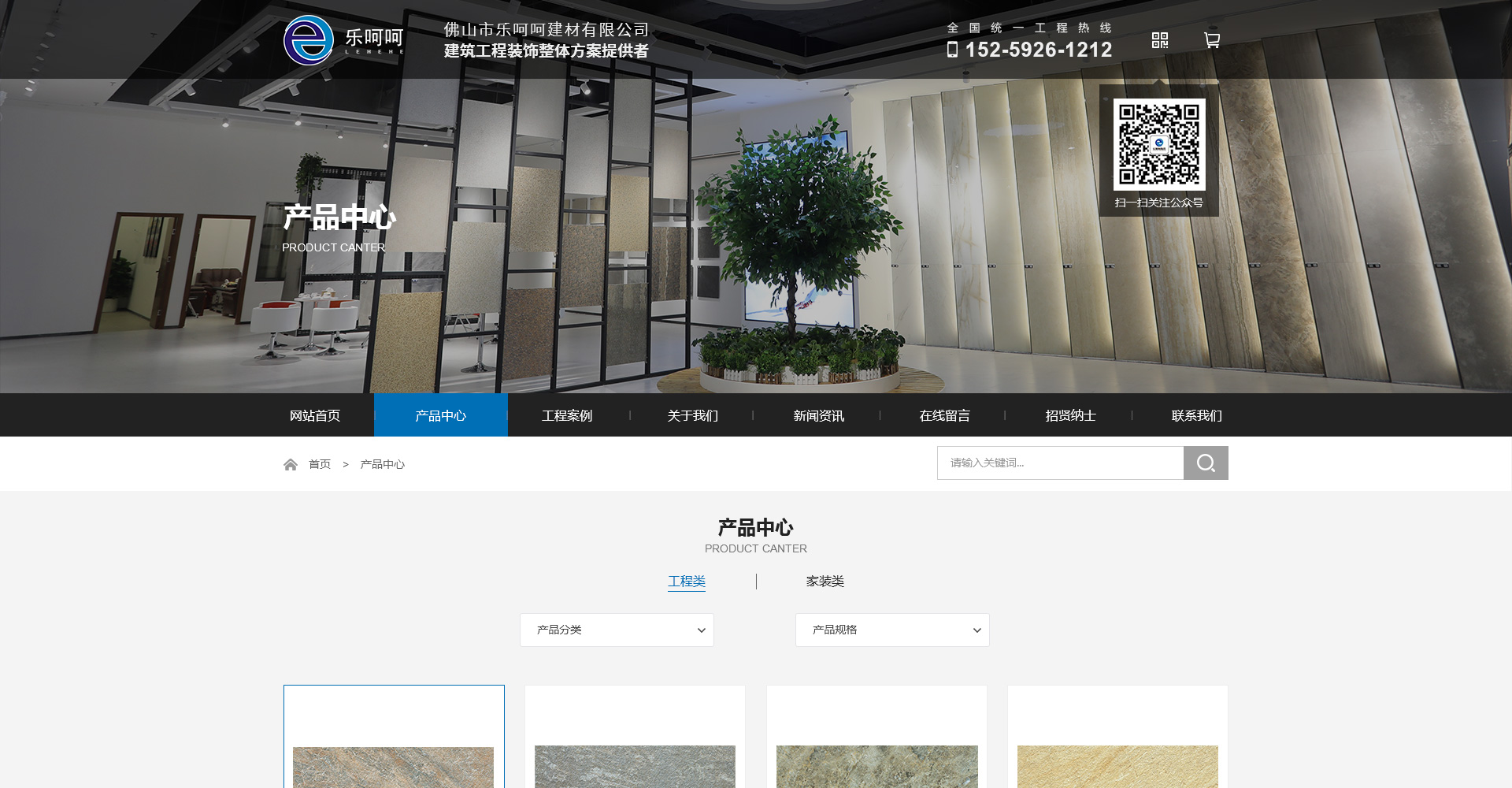
Task: Open the shopping cart icon
Action: (x=1212, y=40)
